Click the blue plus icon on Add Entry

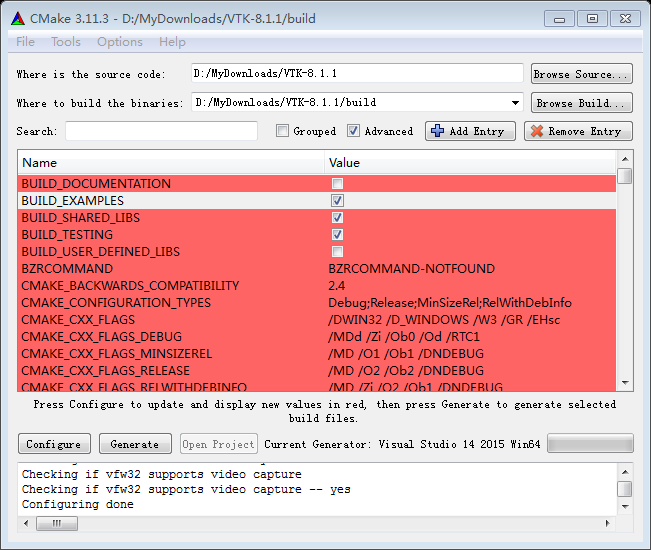click(x=437, y=131)
